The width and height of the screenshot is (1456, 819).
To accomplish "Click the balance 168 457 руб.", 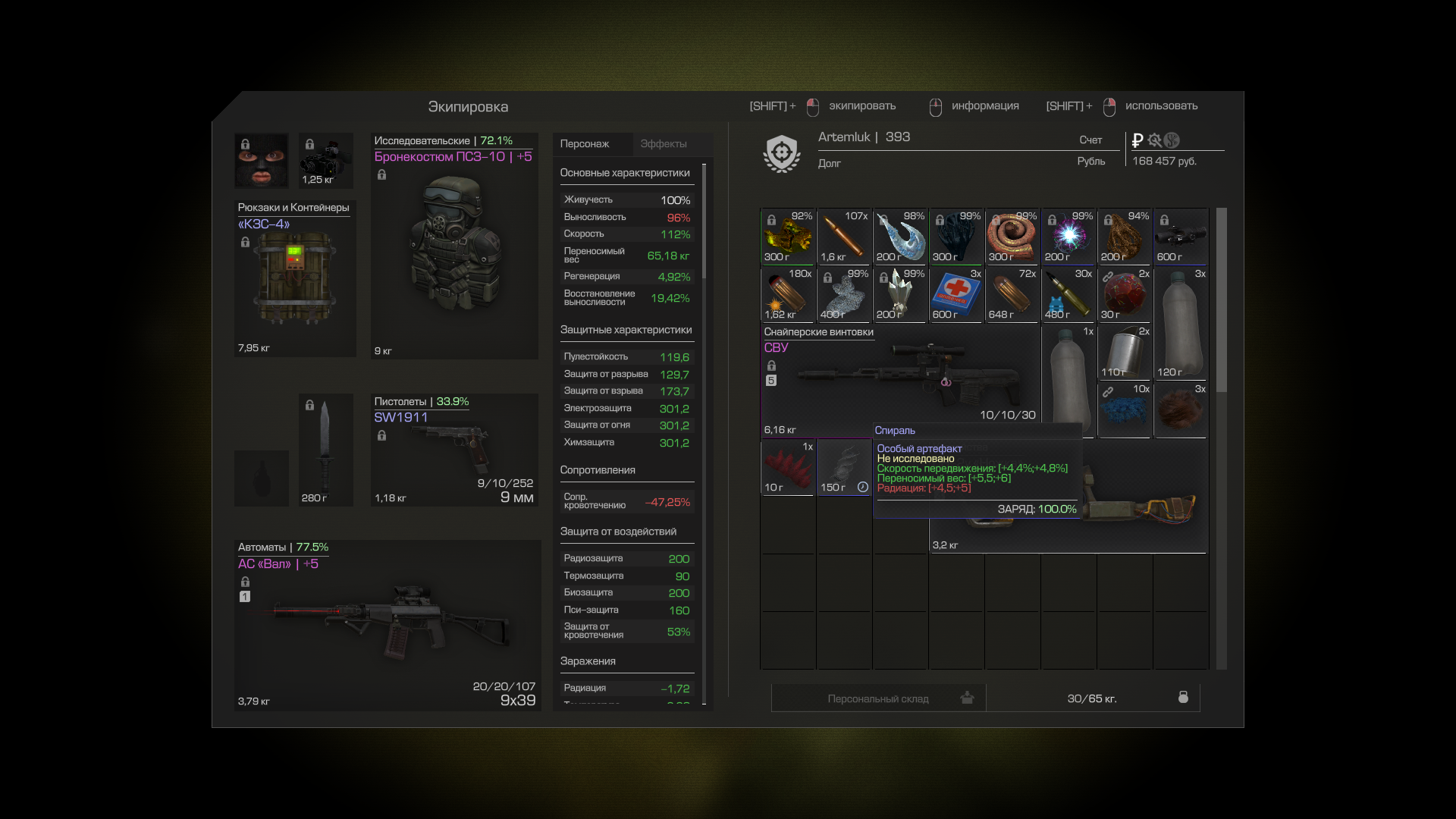I will pyautogui.click(x=1164, y=162).
